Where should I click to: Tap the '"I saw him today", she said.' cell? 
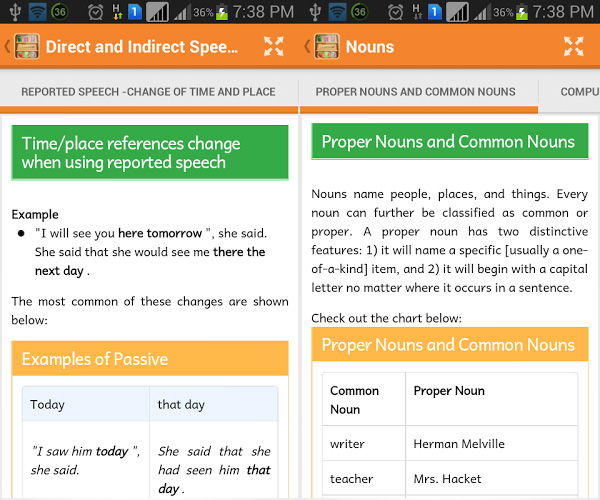(x=86, y=460)
